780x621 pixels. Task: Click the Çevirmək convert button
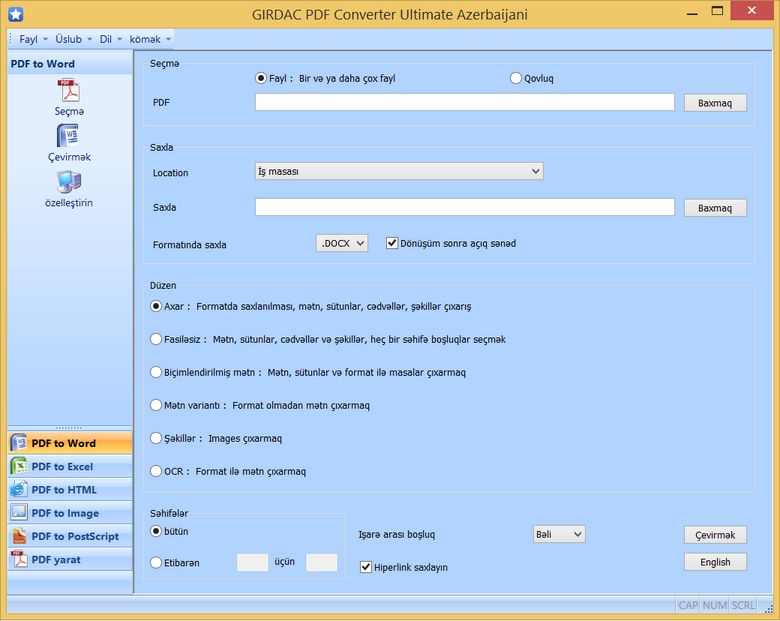click(x=715, y=535)
